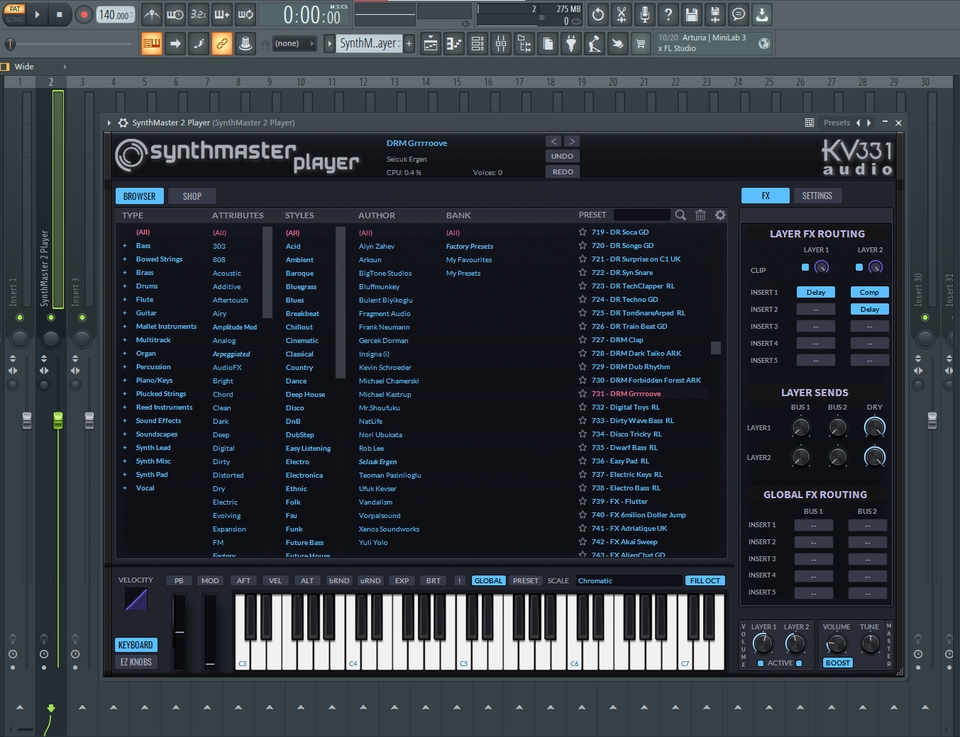The image size is (960, 737).
Task: Expand the Drums type category
Action: coord(125,286)
